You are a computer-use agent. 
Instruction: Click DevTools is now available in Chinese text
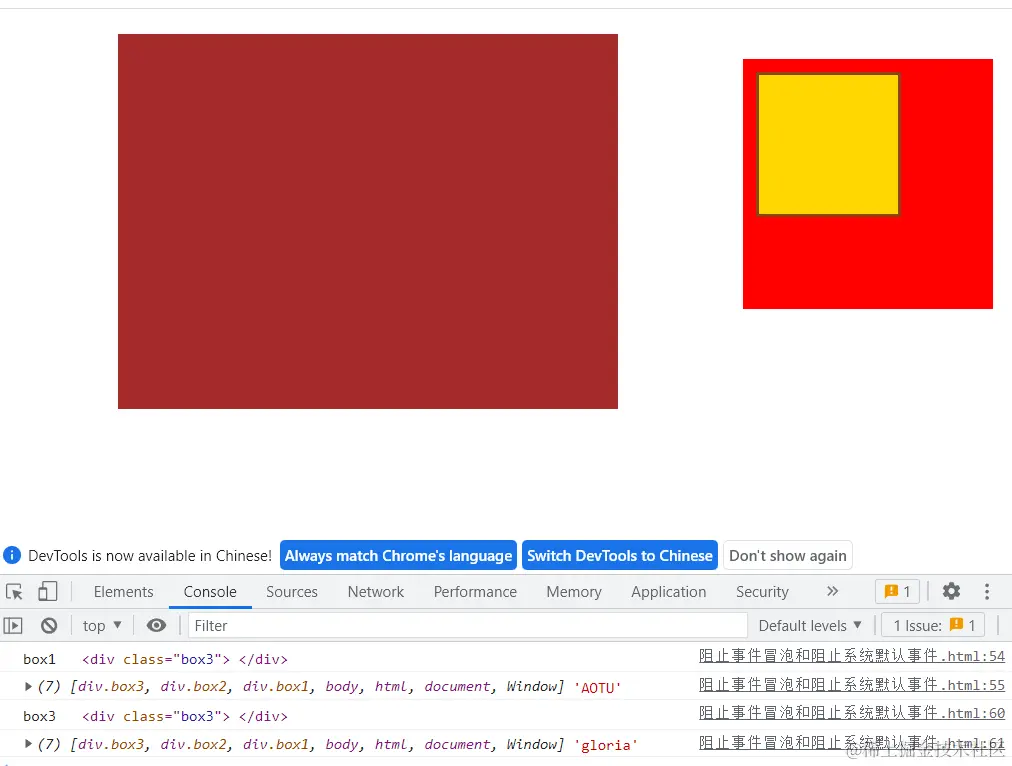150,556
